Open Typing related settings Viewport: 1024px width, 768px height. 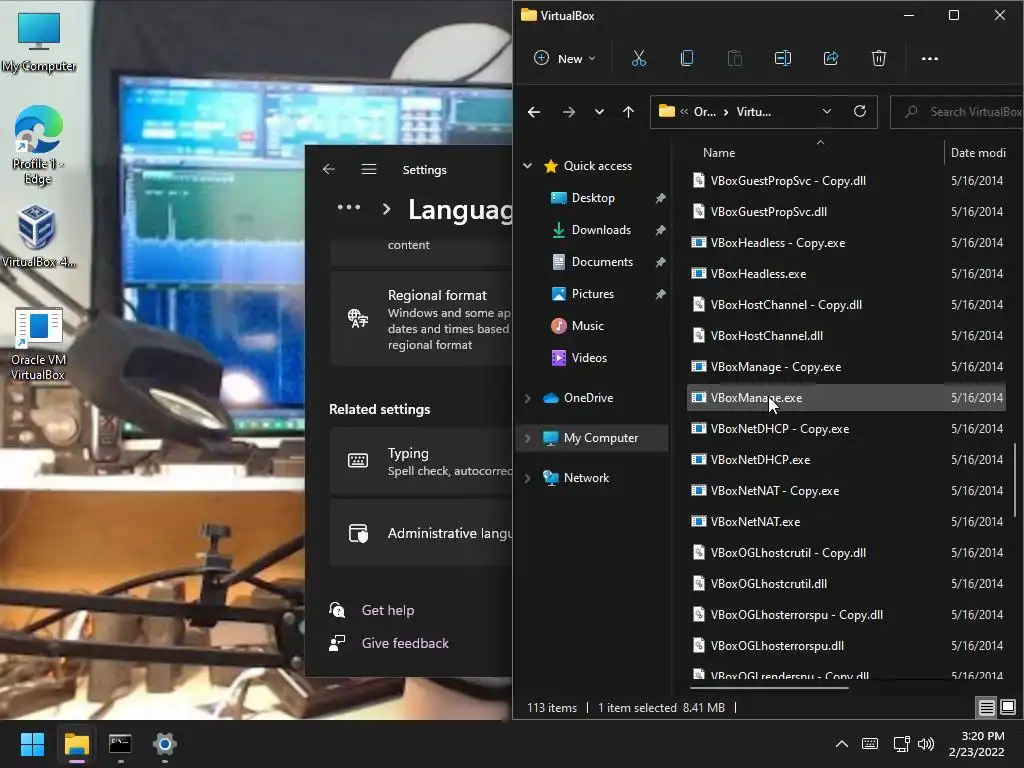[421, 461]
